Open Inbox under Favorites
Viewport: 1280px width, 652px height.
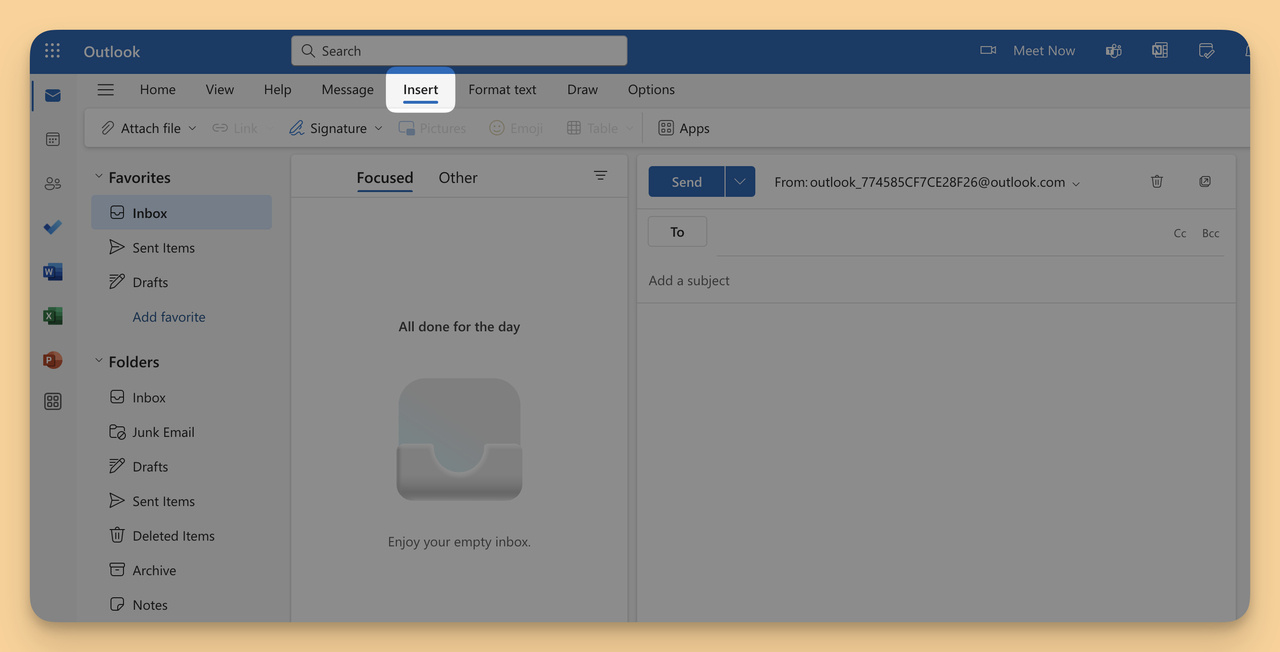tap(181, 213)
